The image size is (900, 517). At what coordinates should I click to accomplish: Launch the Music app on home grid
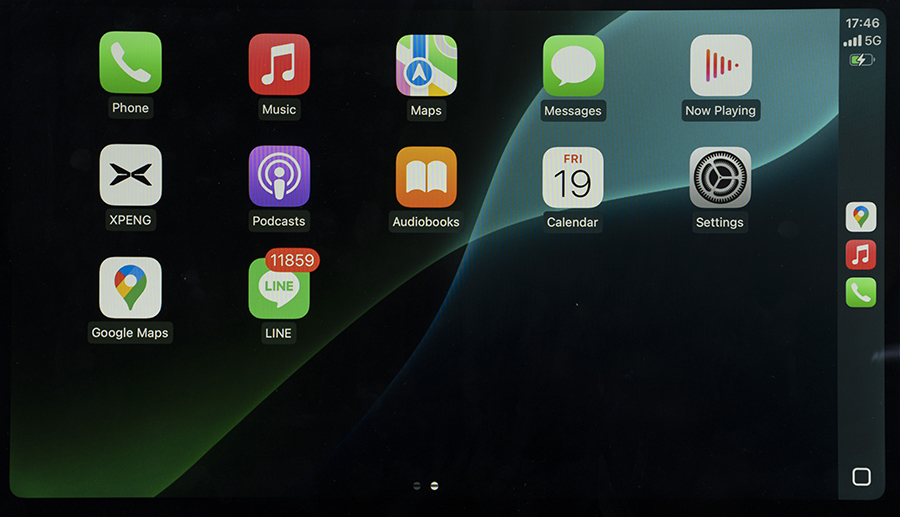279,64
